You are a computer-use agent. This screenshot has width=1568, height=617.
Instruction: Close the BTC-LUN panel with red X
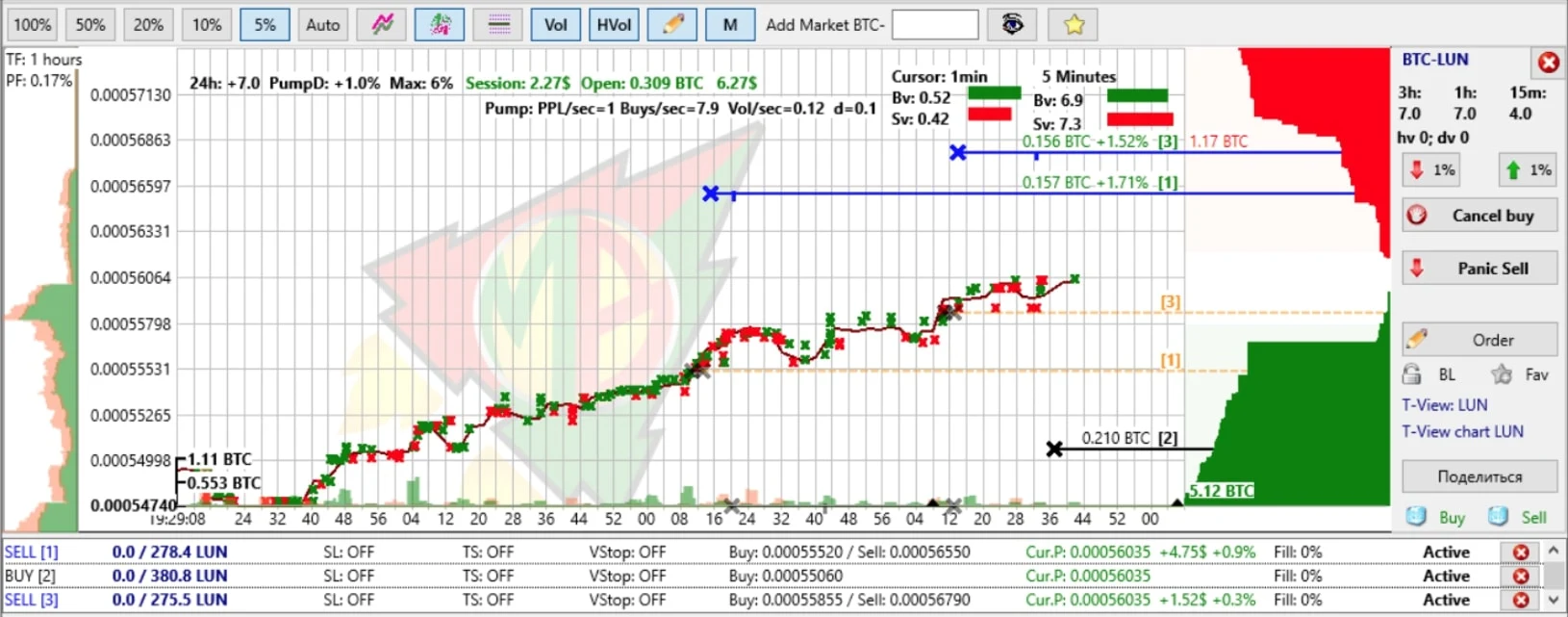click(1548, 63)
